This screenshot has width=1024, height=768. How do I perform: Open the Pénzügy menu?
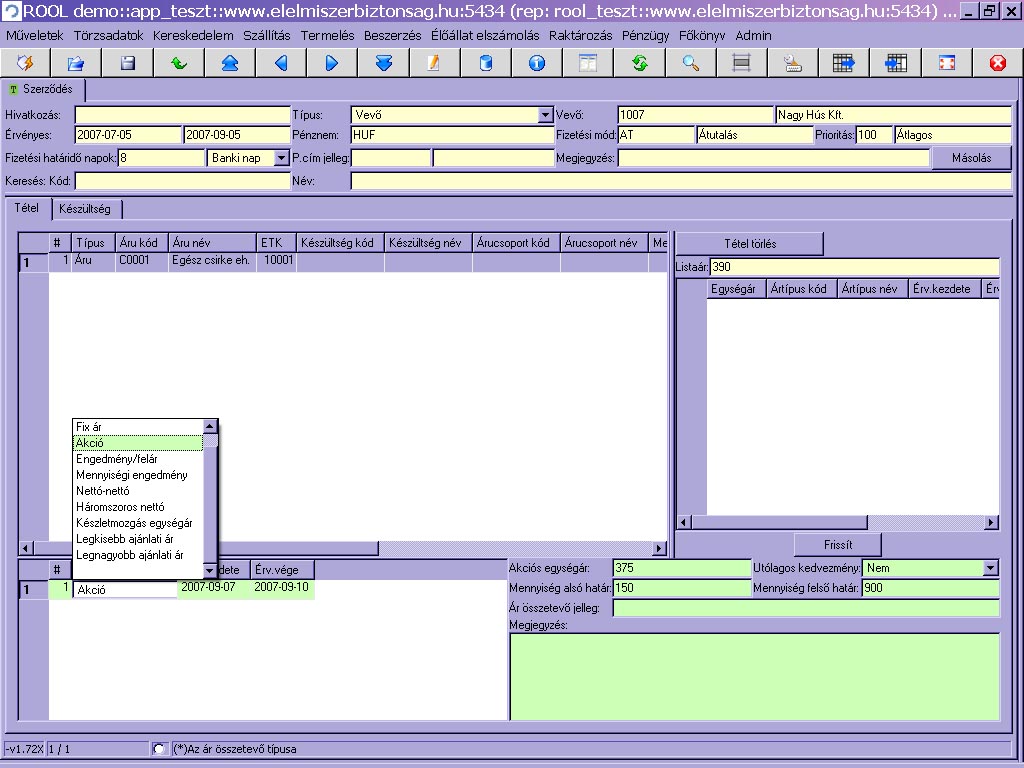tap(645, 35)
